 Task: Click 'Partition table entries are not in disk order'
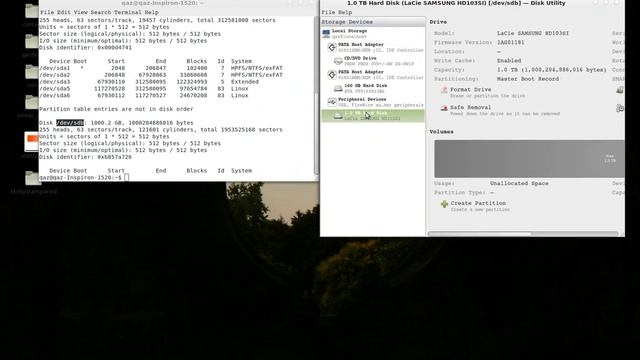click(x=116, y=109)
